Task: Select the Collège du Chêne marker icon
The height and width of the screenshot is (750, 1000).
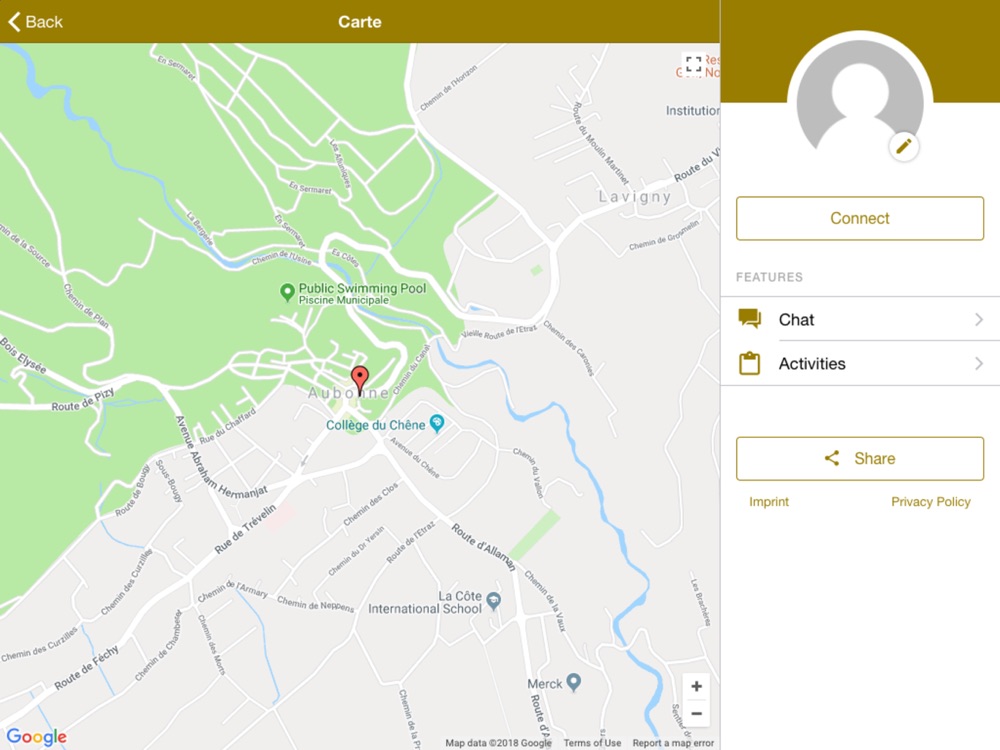Action: pyautogui.click(x=437, y=423)
